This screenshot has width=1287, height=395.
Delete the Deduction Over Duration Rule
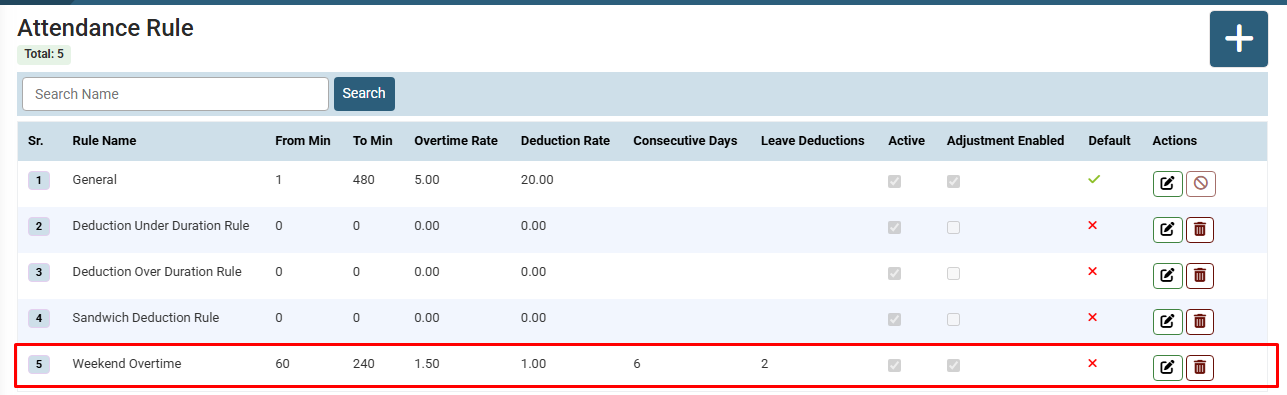coord(1200,276)
